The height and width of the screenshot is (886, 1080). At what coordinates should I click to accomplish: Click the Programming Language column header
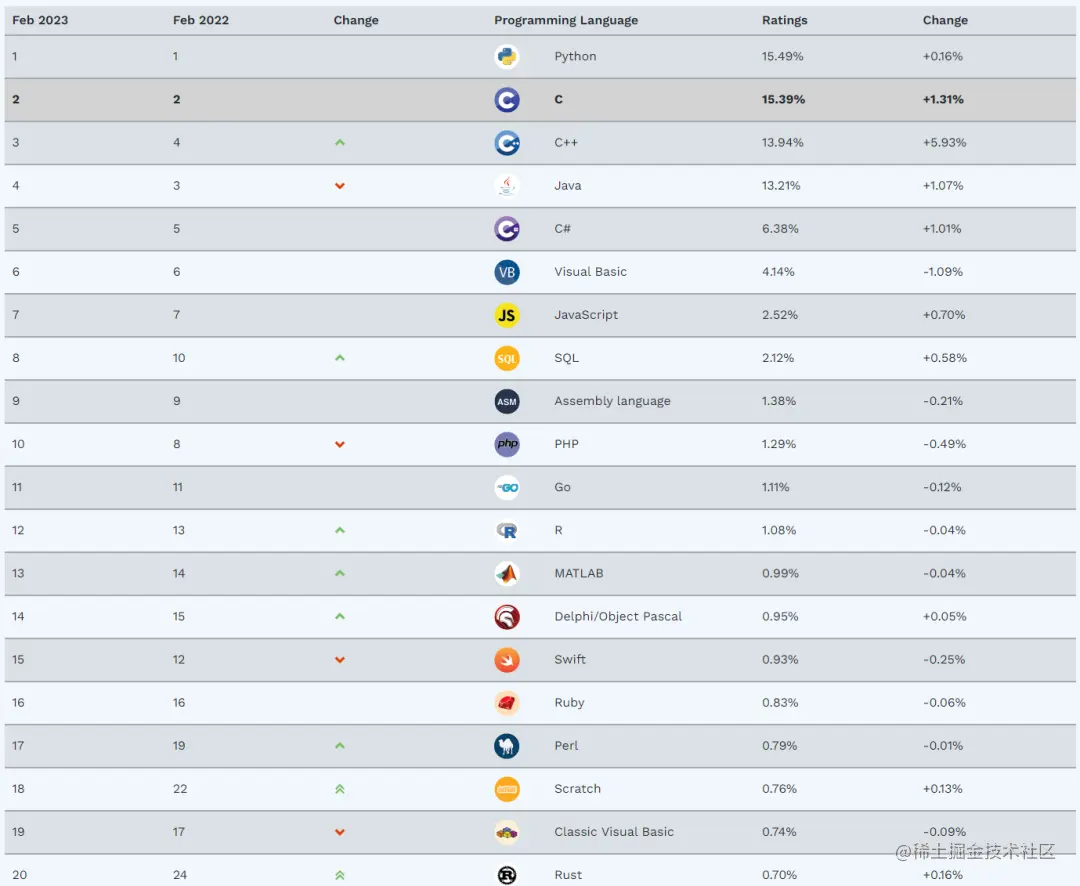click(566, 20)
